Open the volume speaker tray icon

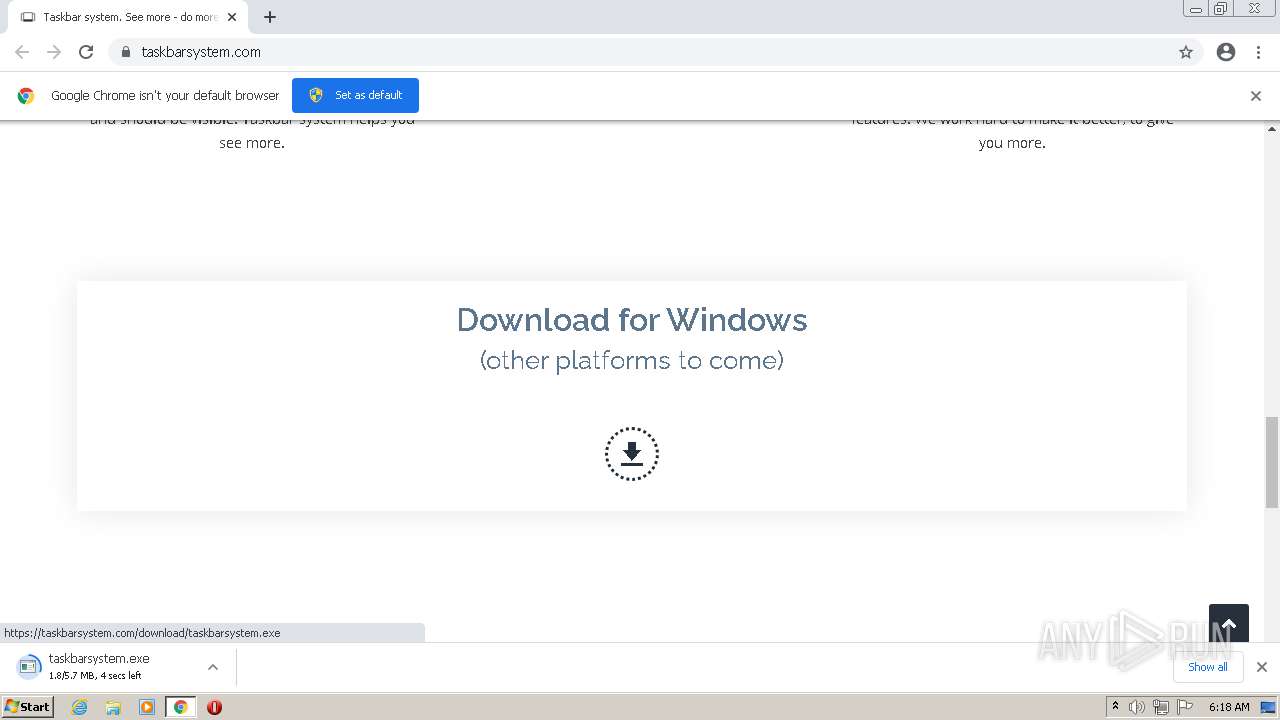pos(1137,707)
